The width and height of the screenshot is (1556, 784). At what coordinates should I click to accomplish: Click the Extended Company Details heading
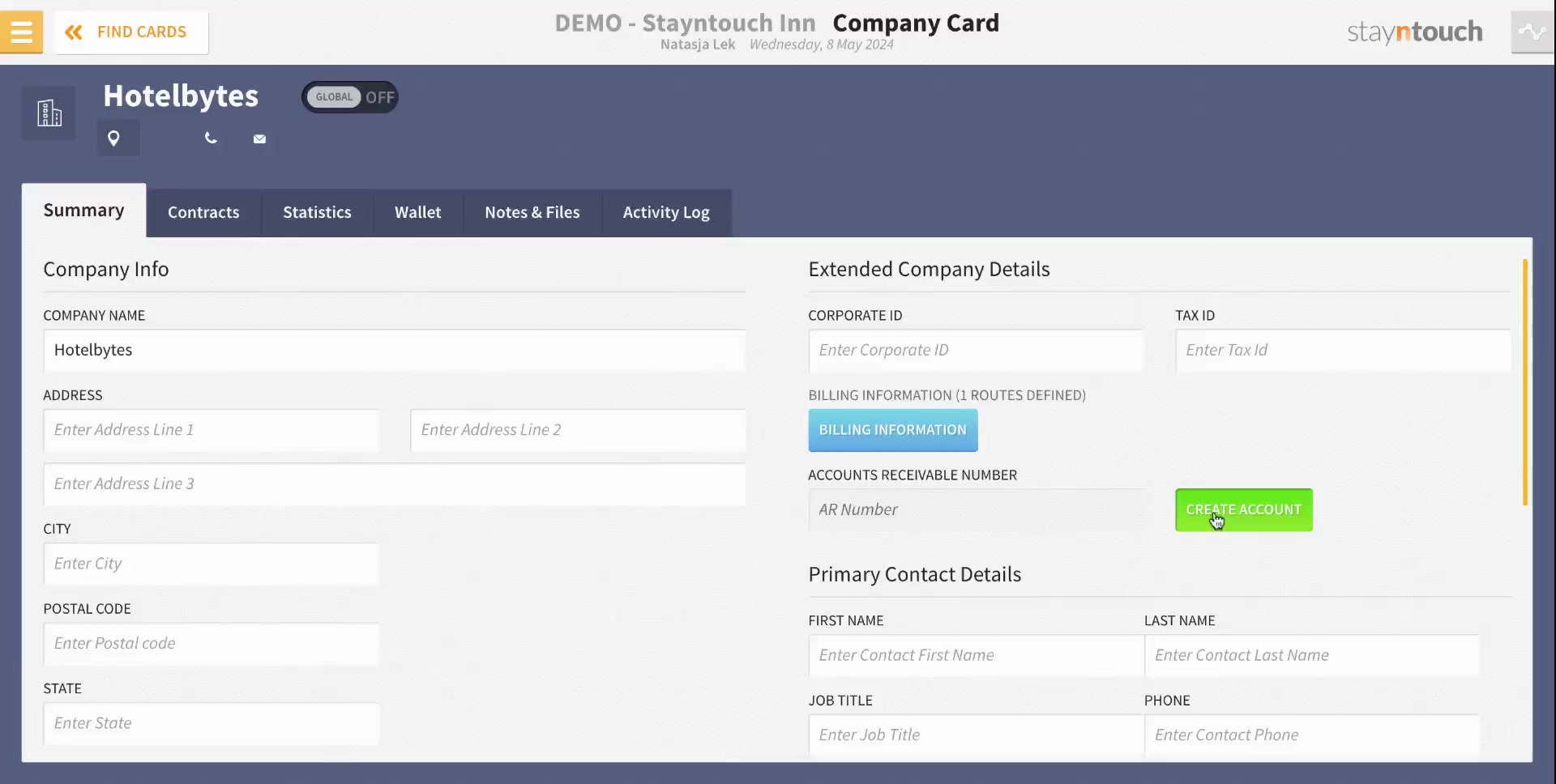(x=929, y=270)
